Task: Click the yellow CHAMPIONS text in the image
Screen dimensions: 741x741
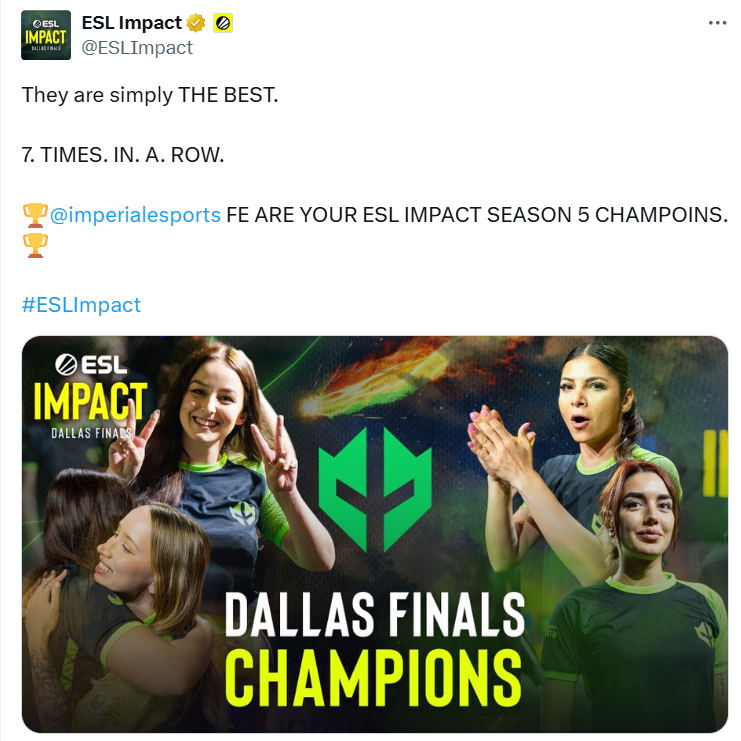Action: [x=373, y=677]
